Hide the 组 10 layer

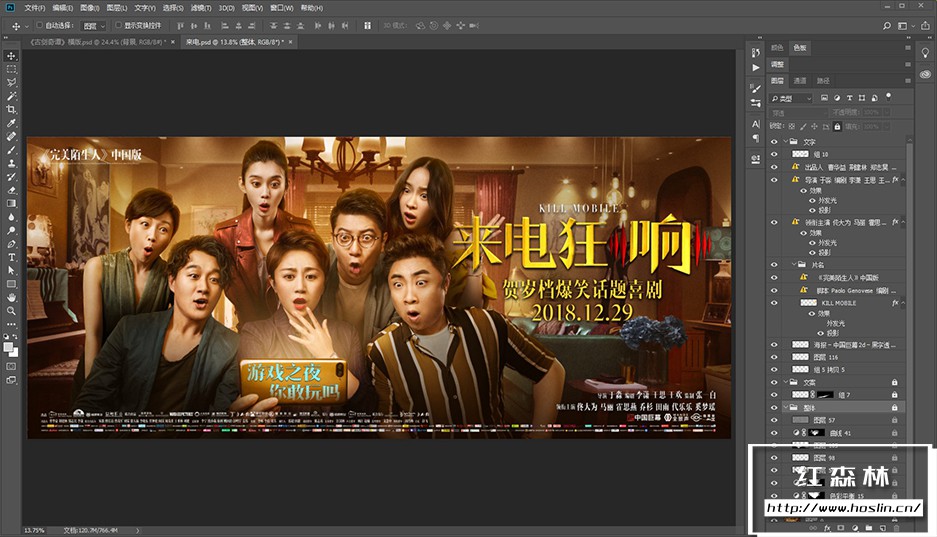pos(774,154)
